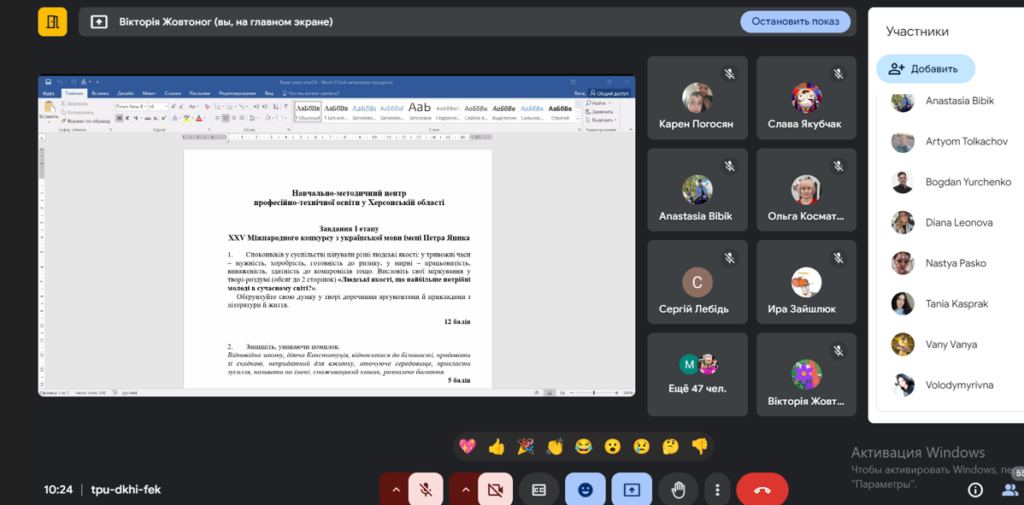Viewport: 1024px width, 505px height.
Task: Send the party popper reaction
Action: point(525,446)
